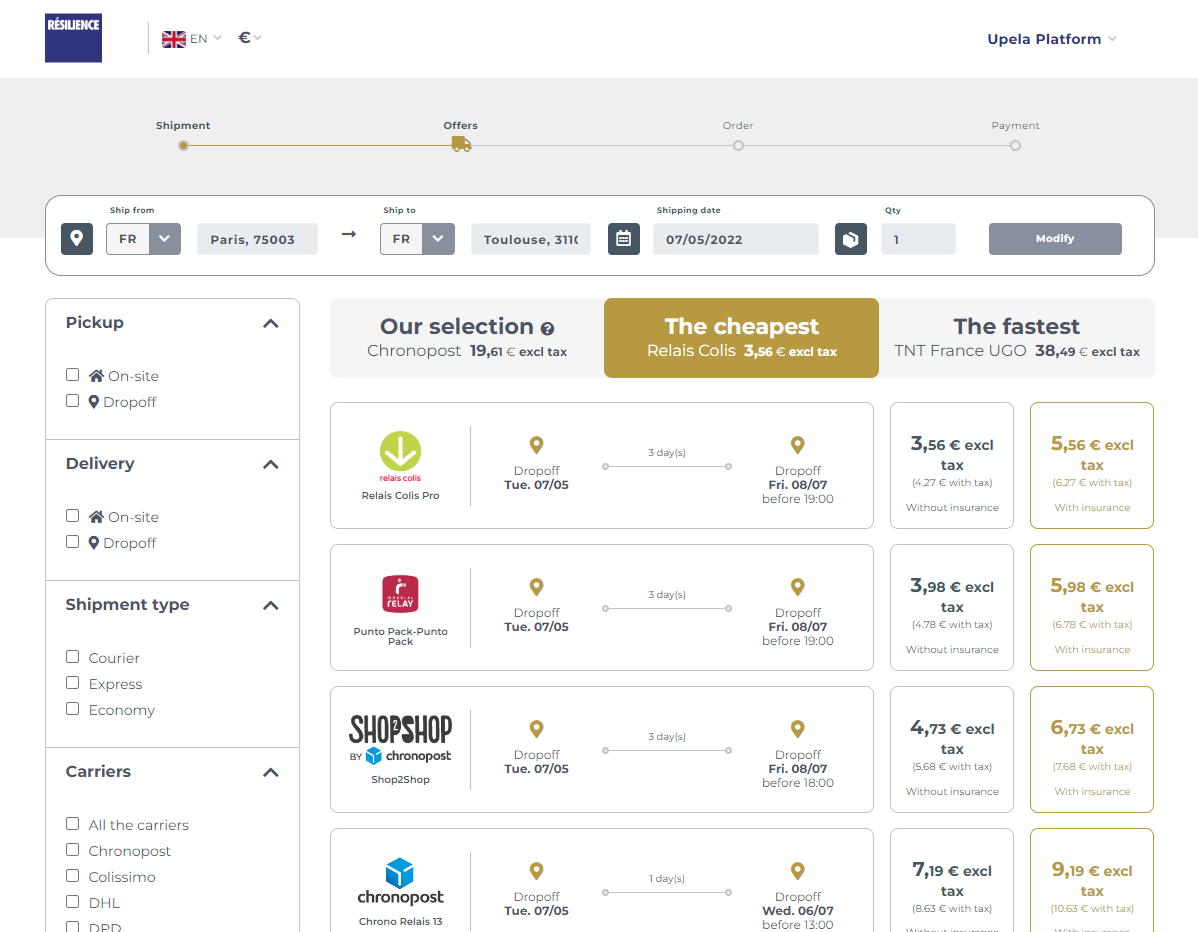Collapse the Carriers filter section

pos(270,773)
